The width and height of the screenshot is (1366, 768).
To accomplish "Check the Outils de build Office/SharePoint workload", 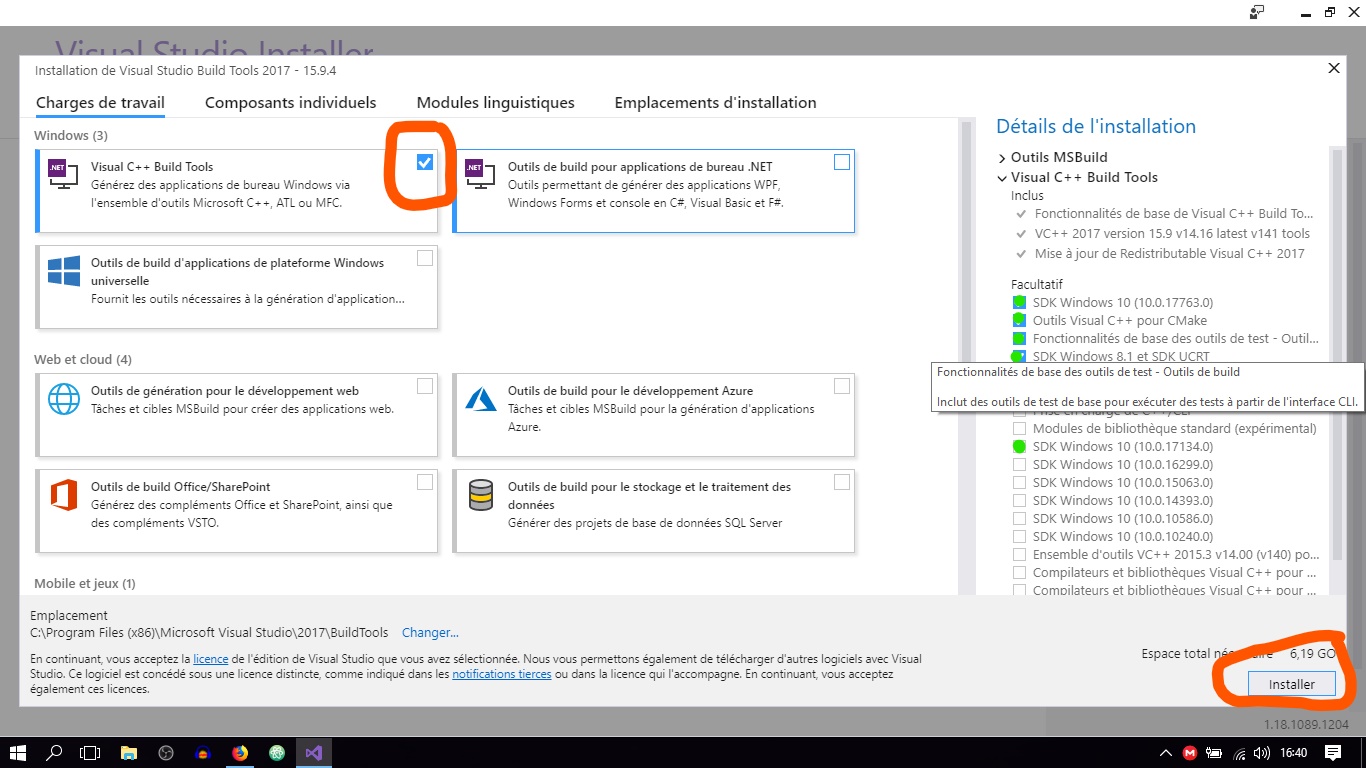I will pos(425,482).
